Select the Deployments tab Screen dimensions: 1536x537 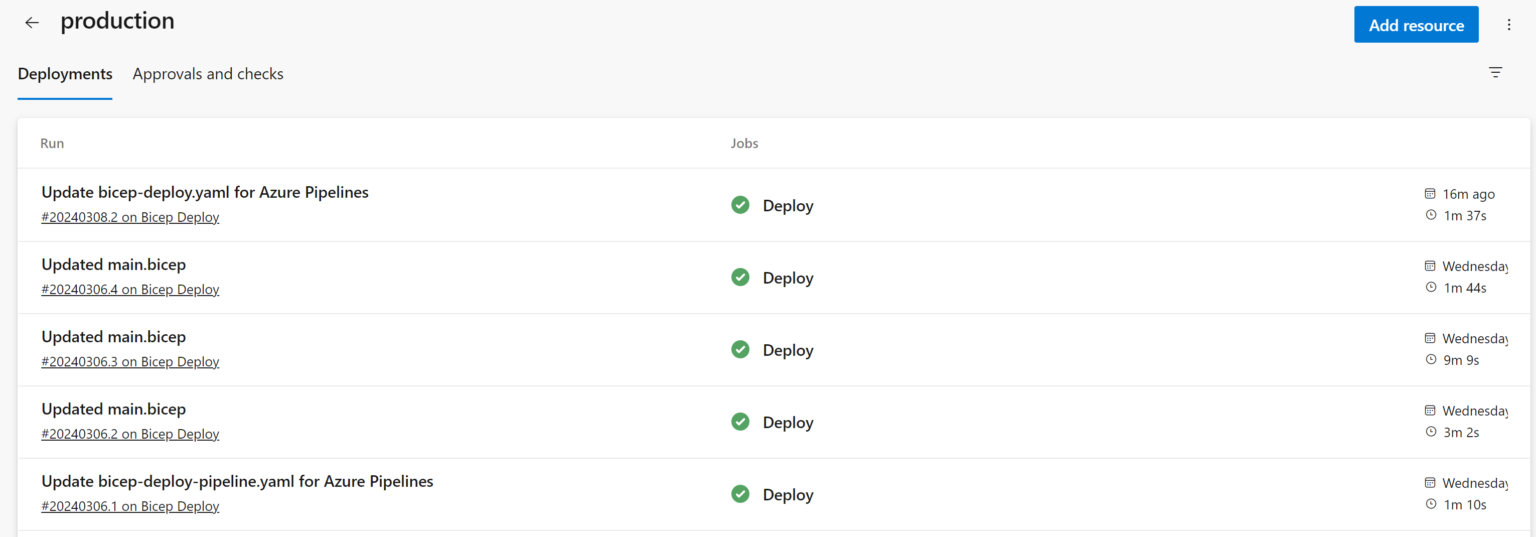[65, 74]
